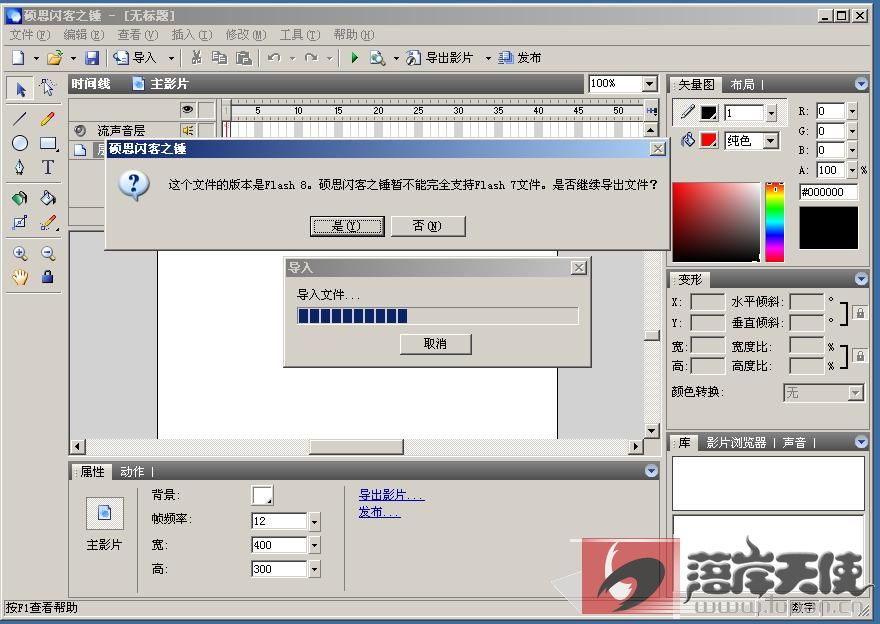Click the black stroke color swatch
The height and width of the screenshot is (624, 880).
click(708, 113)
